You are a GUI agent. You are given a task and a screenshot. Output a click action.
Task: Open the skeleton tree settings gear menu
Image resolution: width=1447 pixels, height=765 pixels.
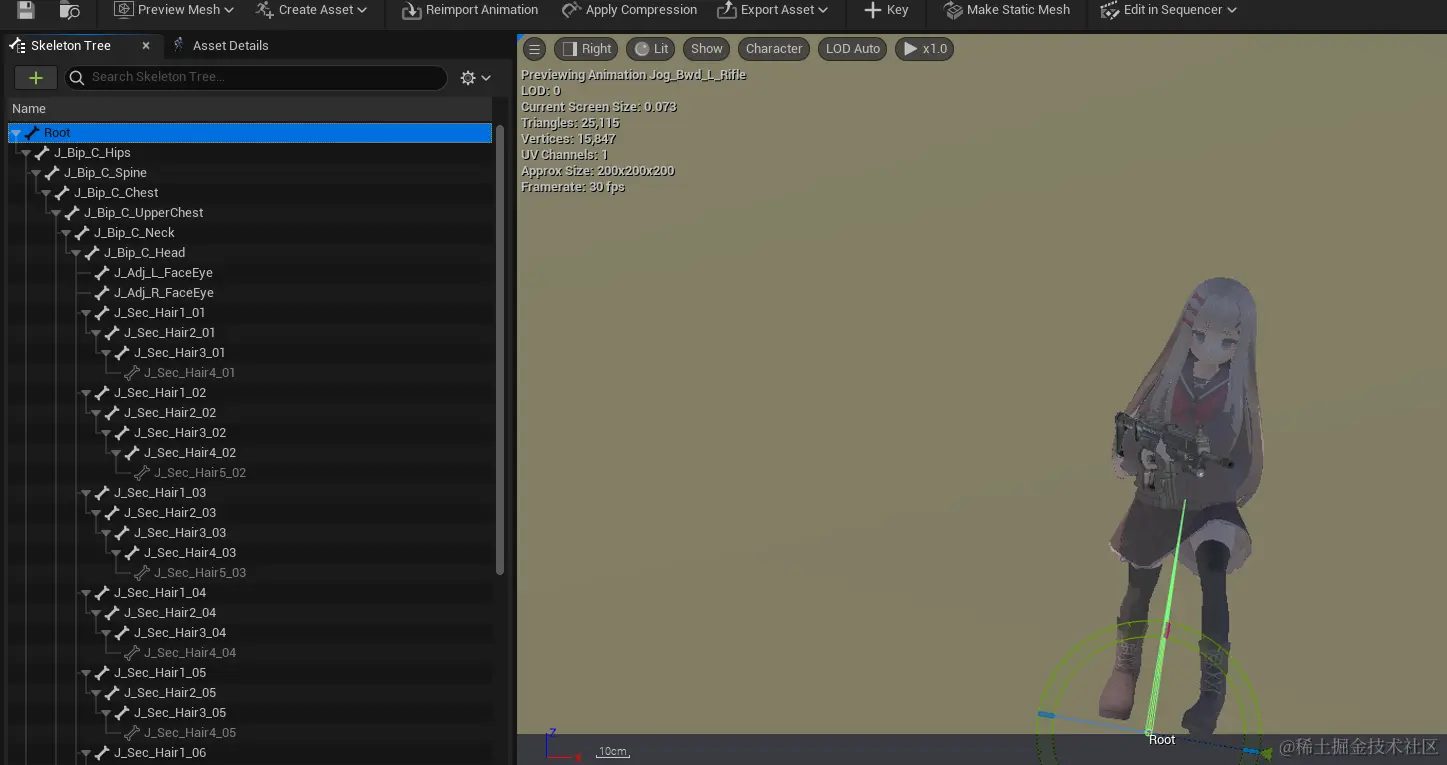(x=475, y=78)
